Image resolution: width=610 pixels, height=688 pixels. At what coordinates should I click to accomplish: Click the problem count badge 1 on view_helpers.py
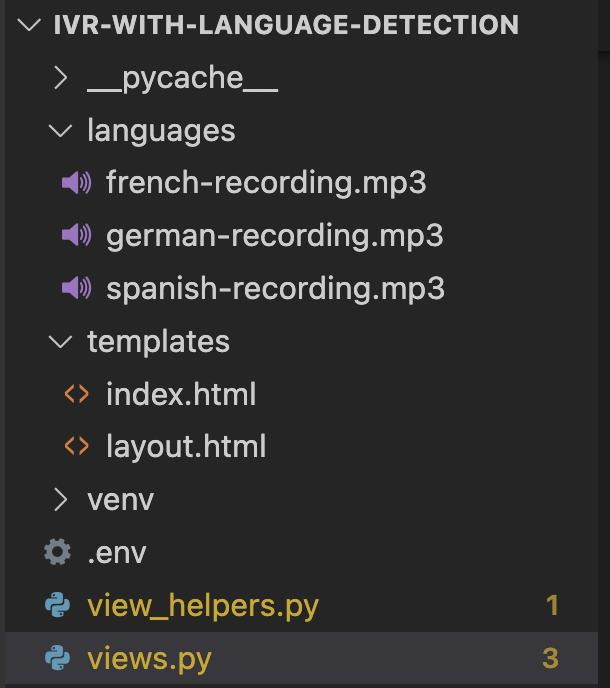click(551, 605)
